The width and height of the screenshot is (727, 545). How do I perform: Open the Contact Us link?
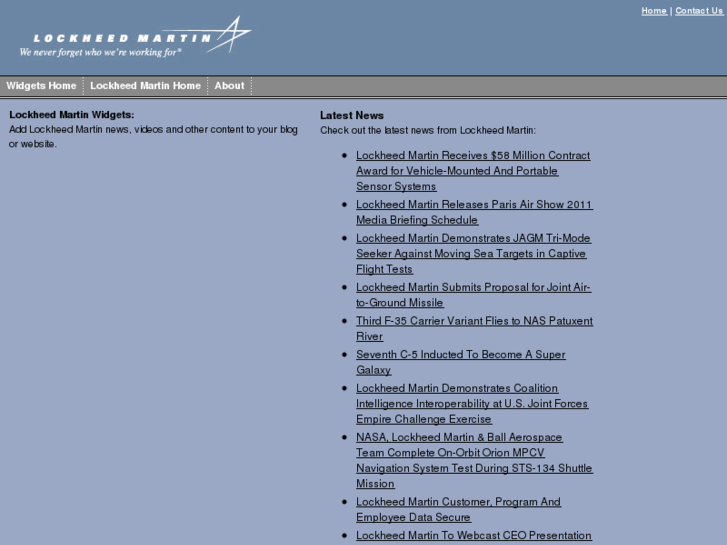pyautogui.click(x=699, y=11)
